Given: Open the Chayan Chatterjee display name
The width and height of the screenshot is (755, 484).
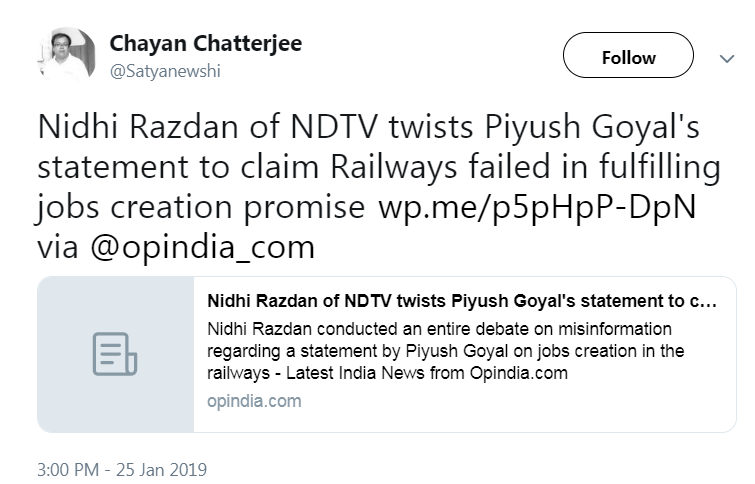Looking at the screenshot, I should (x=205, y=43).
